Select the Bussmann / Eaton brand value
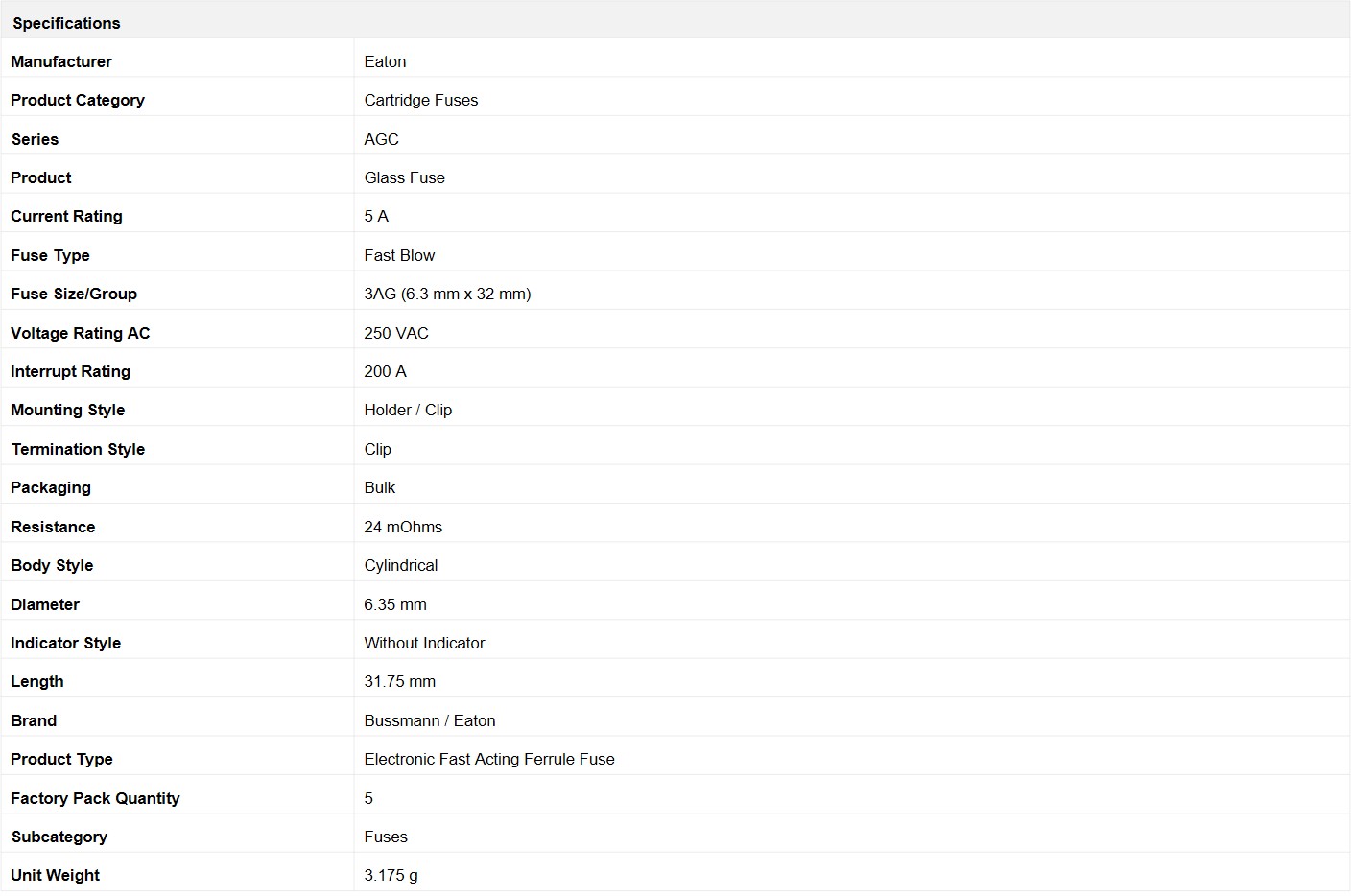This screenshot has height=896, width=1351. (430, 720)
